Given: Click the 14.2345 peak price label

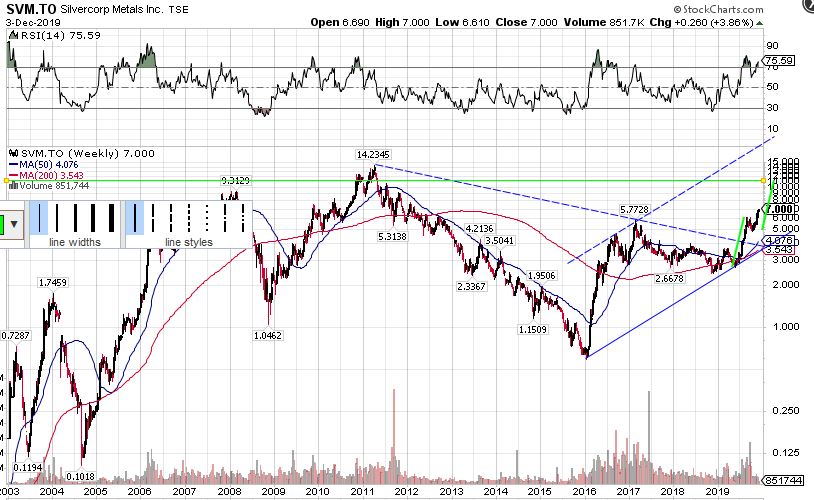Looking at the screenshot, I should 373,154.
